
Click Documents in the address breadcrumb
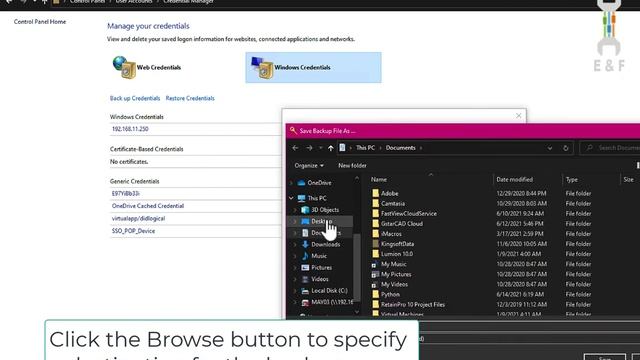(400, 148)
